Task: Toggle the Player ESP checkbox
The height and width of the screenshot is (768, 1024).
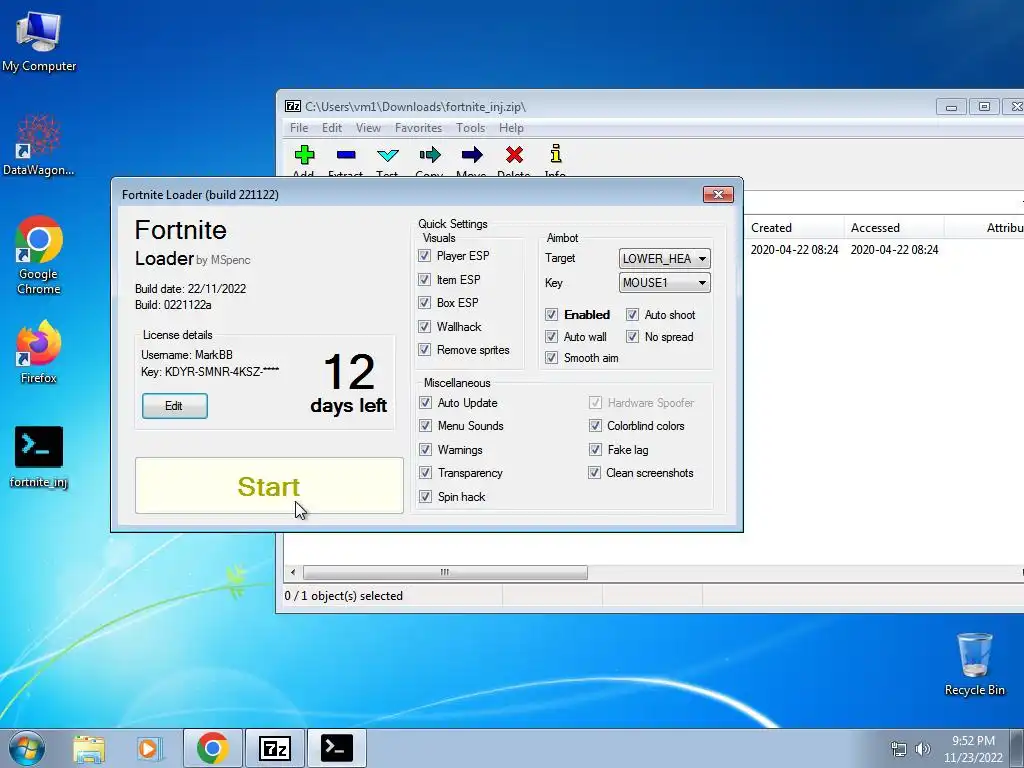Action: click(424, 255)
